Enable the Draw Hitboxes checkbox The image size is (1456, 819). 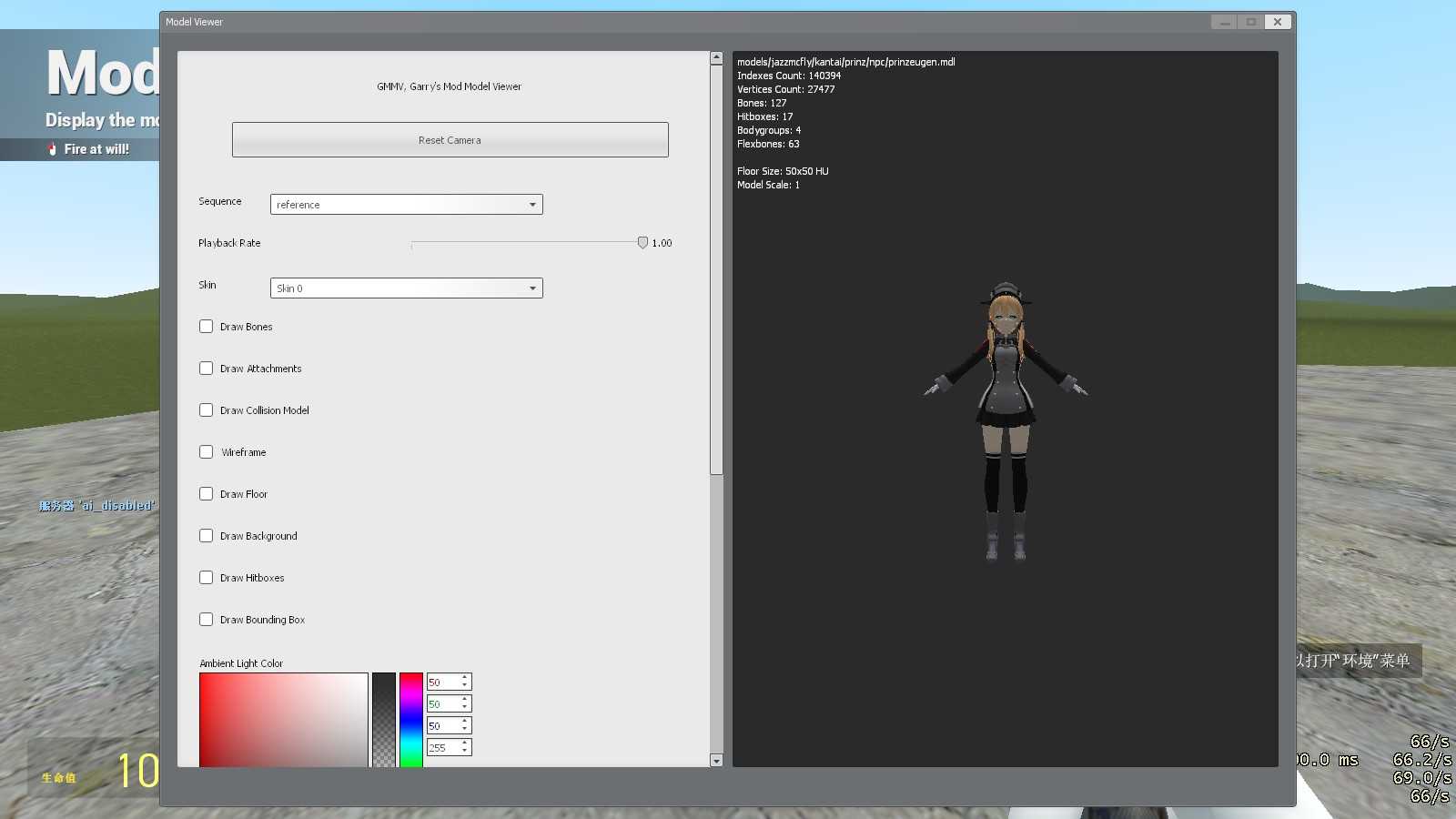(207, 578)
